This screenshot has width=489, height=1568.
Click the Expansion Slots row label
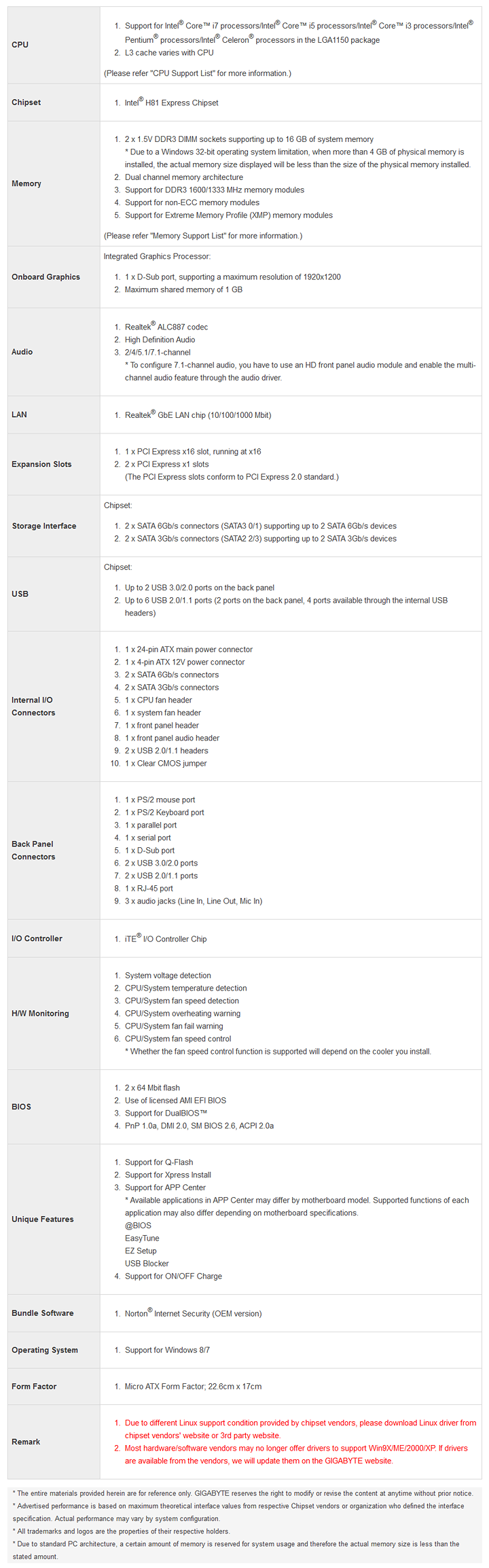41,465
